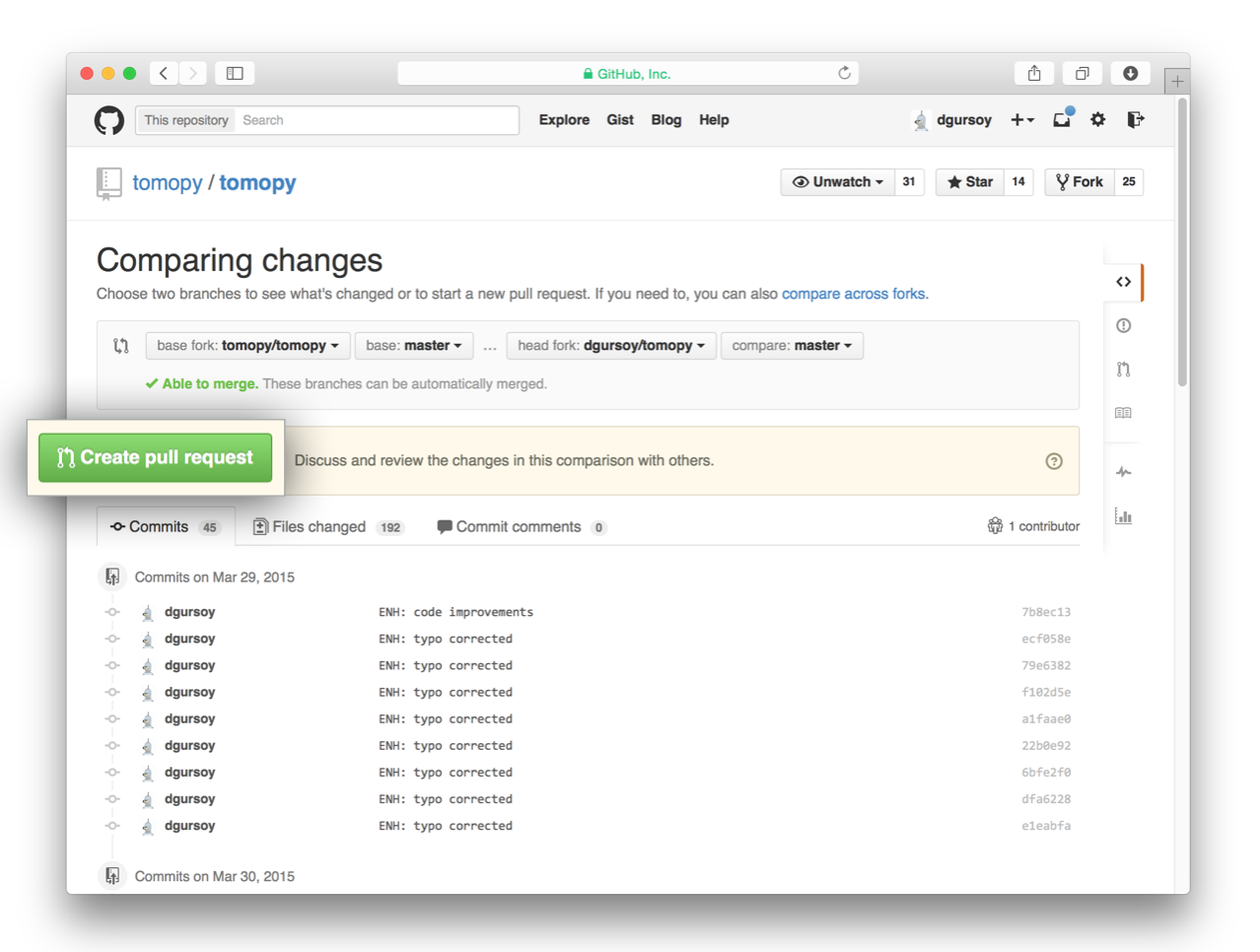This screenshot has width=1260, height=952.
Task: Open account settings gear icon
Action: point(1097,119)
